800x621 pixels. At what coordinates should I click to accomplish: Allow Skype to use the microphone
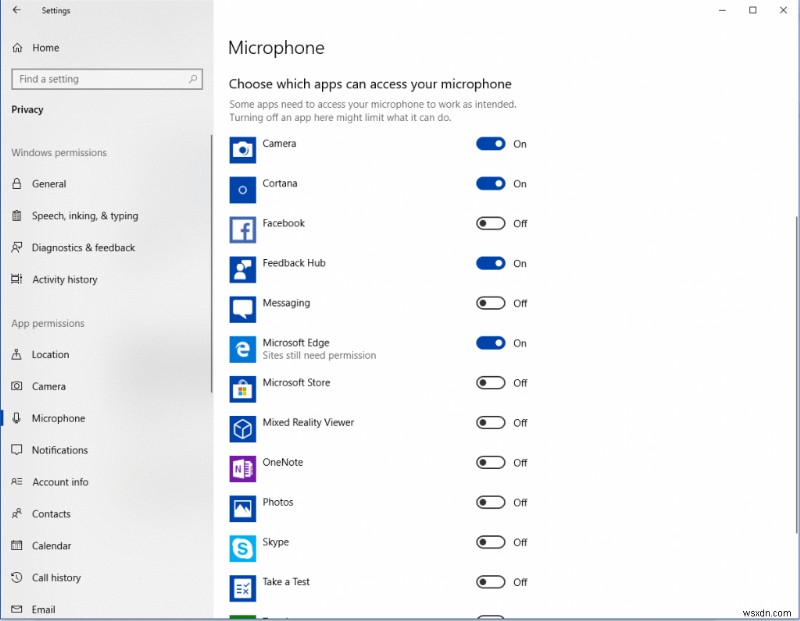490,543
